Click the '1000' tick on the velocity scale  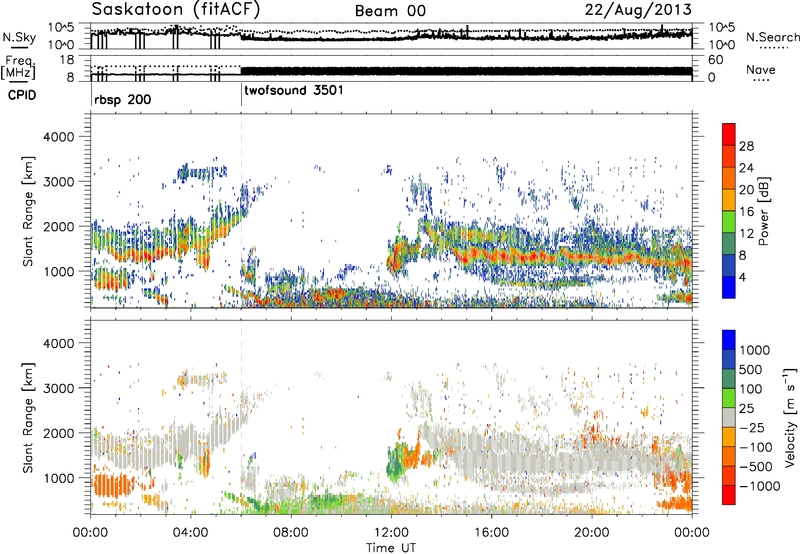755,350
